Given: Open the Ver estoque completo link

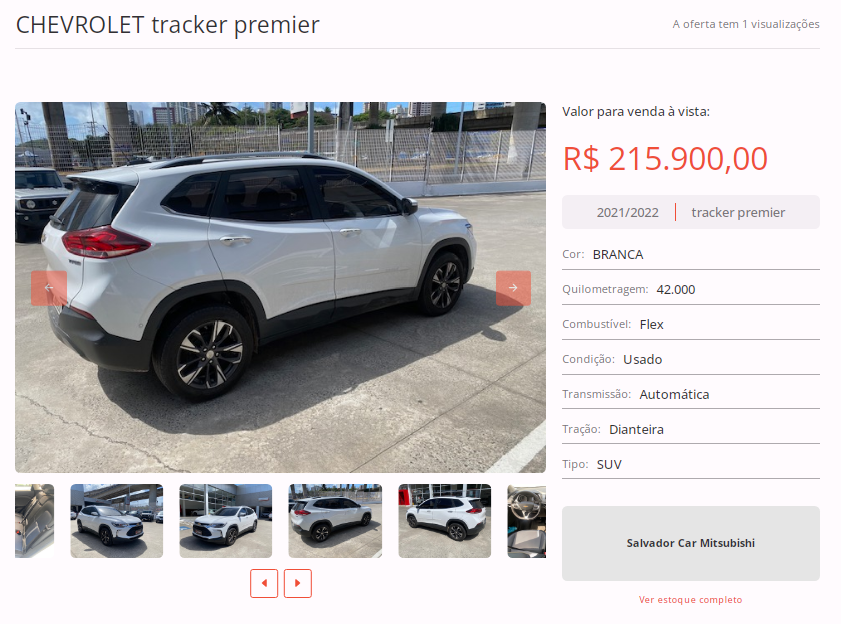Looking at the screenshot, I should point(691,600).
